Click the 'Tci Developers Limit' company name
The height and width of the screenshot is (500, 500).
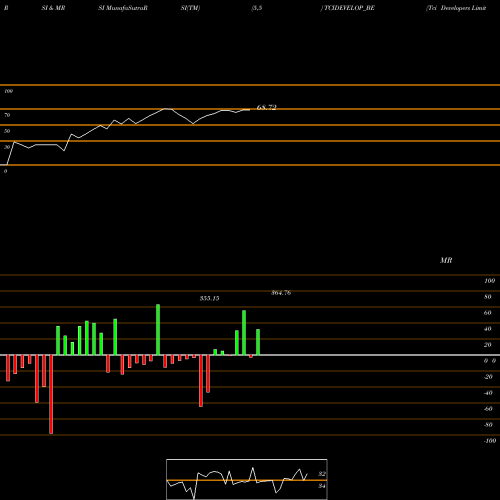click(x=456, y=8)
